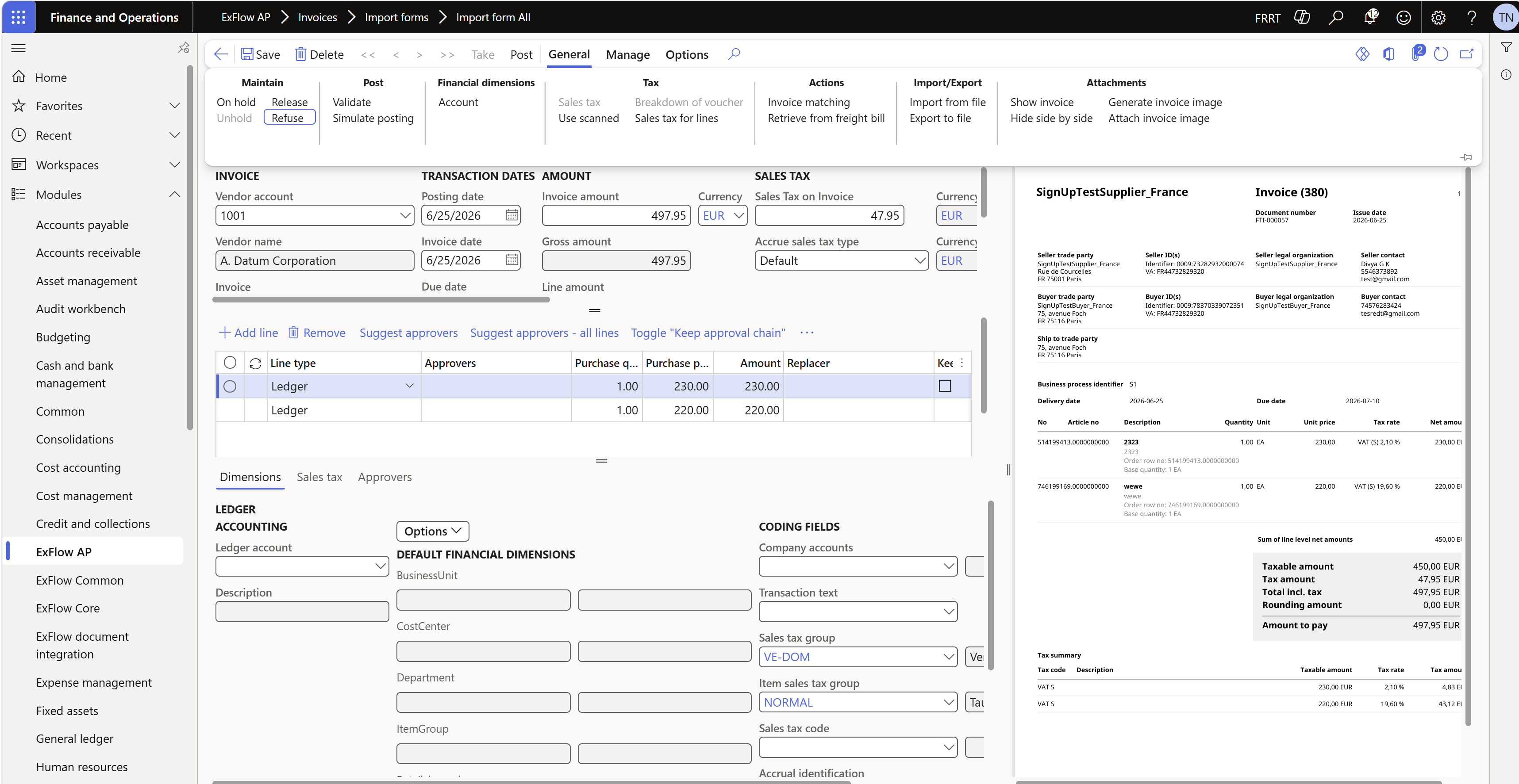Screen dimensions: 1519x784
Task: Click refresh icon in grid header
Action: point(255,363)
